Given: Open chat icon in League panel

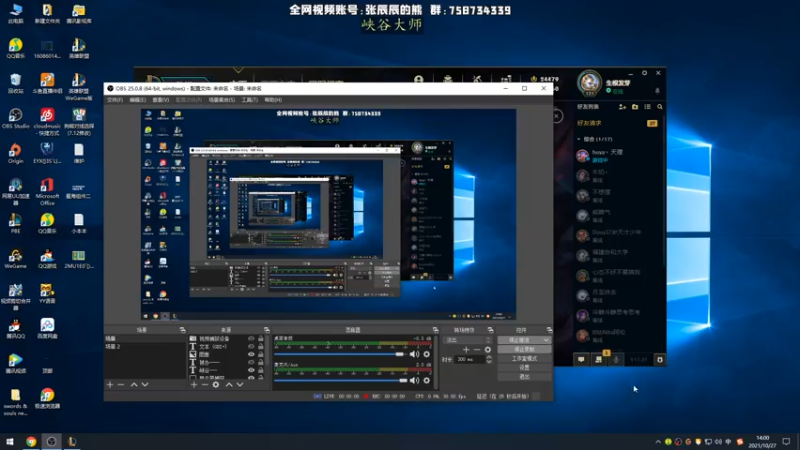Looking at the screenshot, I should point(581,360).
